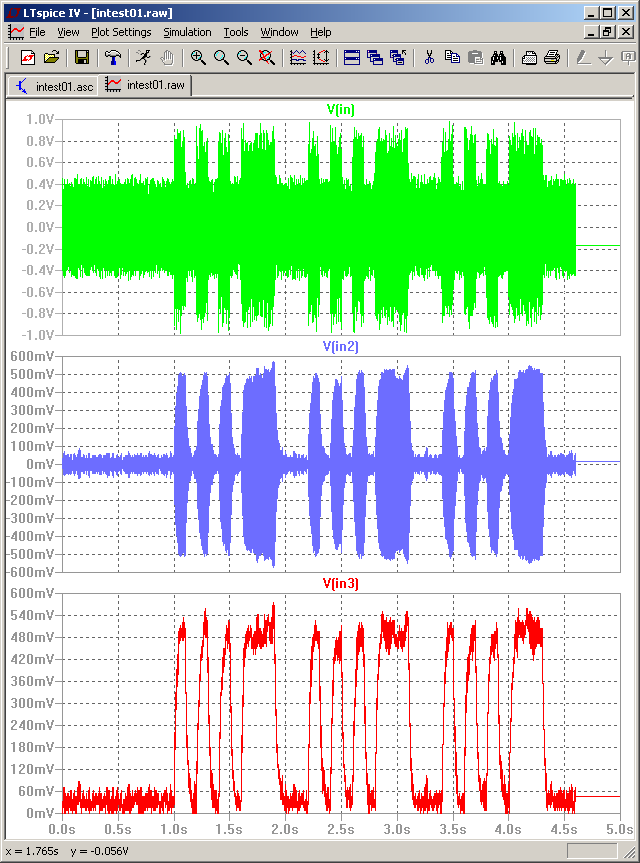Click the green V(in) trace label
The height and width of the screenshot is (863, 640).
click(340, 109)
